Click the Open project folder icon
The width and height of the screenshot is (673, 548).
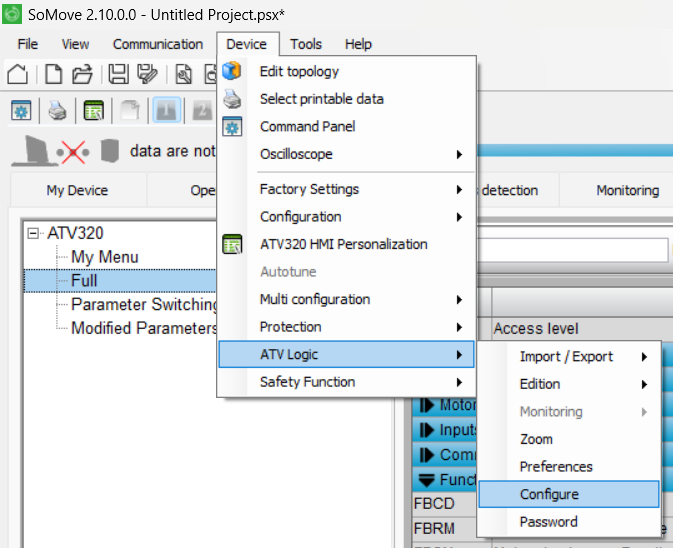click(x=82, y=74)
